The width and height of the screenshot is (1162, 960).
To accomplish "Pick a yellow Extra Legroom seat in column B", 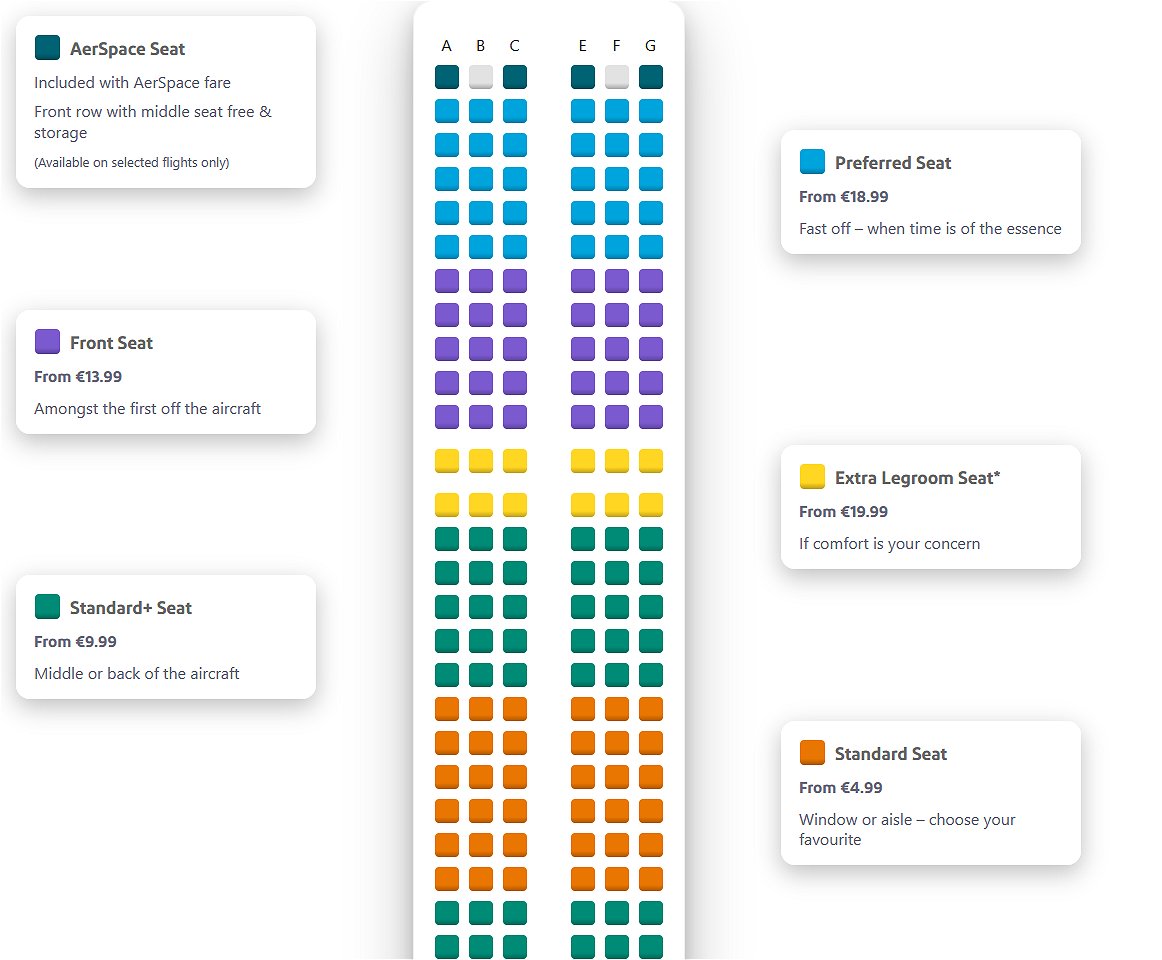I will tap(480, 461).
